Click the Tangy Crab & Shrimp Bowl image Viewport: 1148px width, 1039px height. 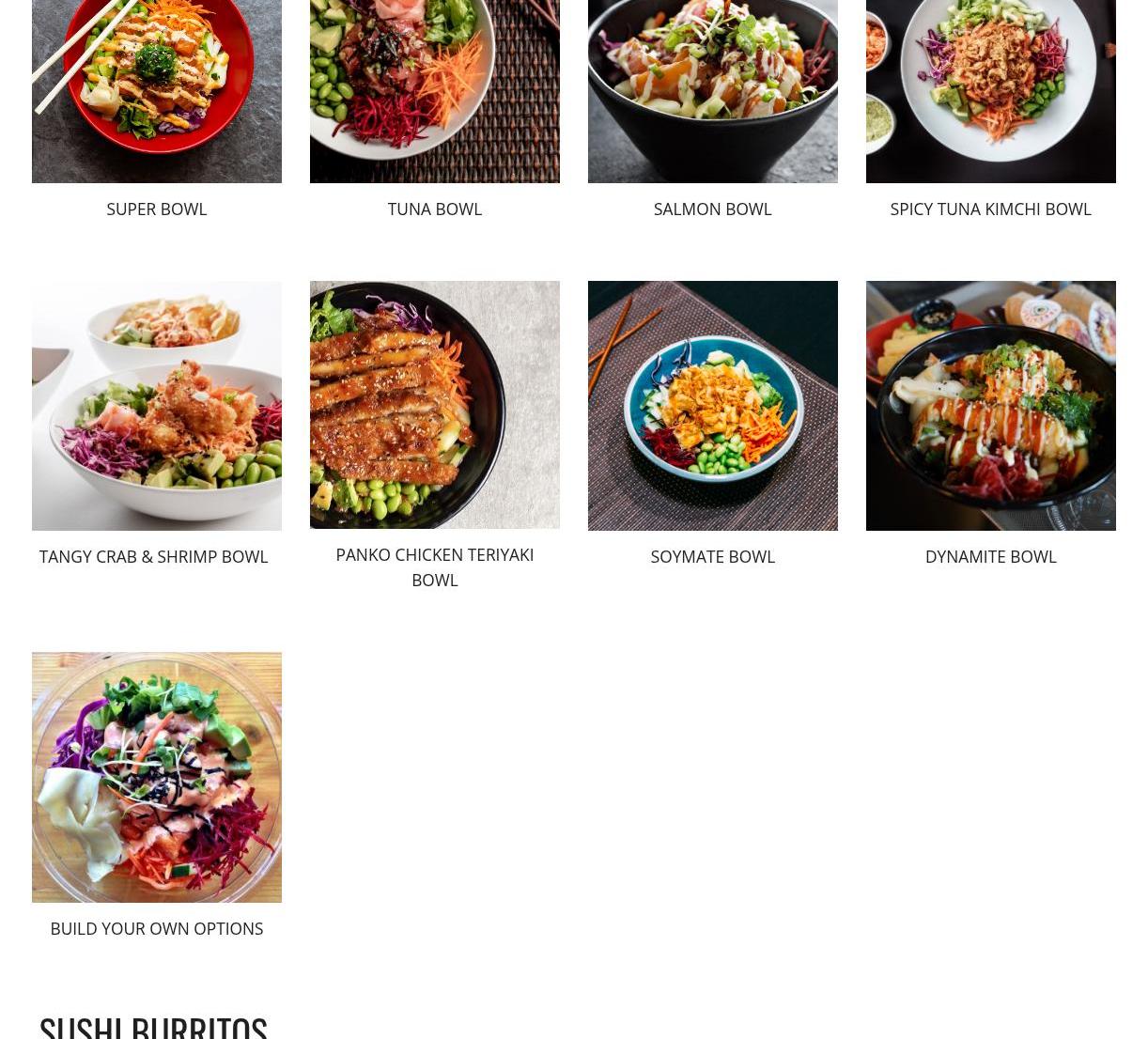click(x=157, y=406)
